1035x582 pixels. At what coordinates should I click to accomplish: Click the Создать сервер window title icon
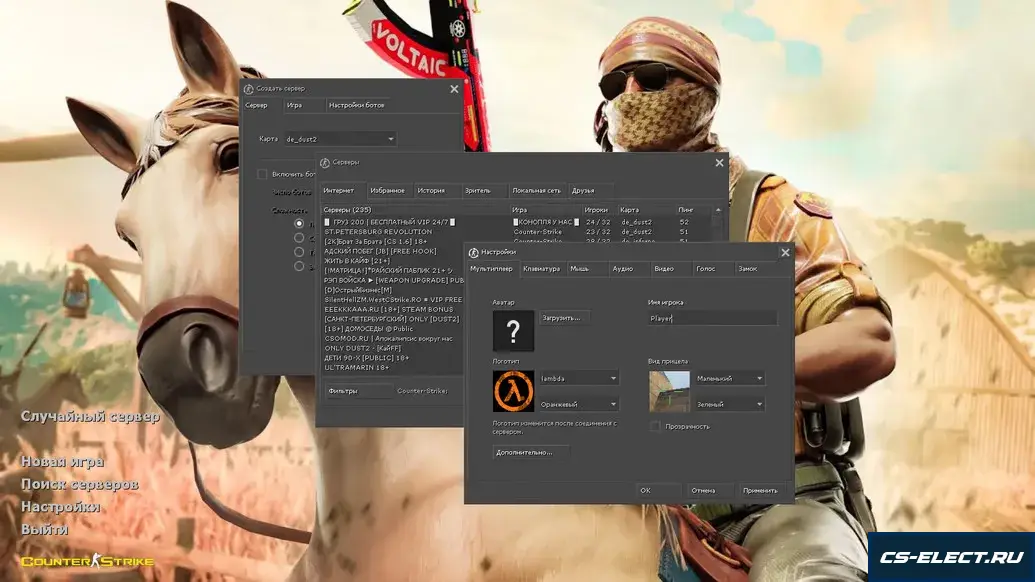[248, 89]
